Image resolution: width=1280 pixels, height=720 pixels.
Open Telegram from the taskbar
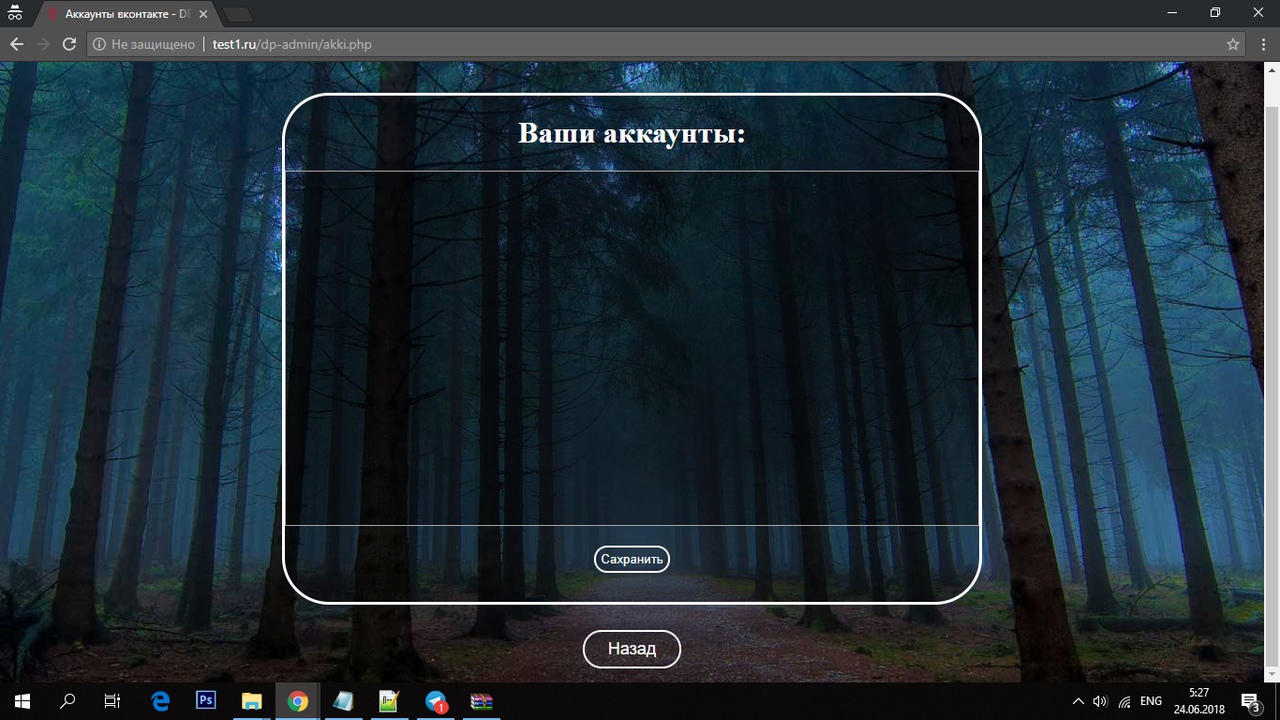(x=436, y=701)
